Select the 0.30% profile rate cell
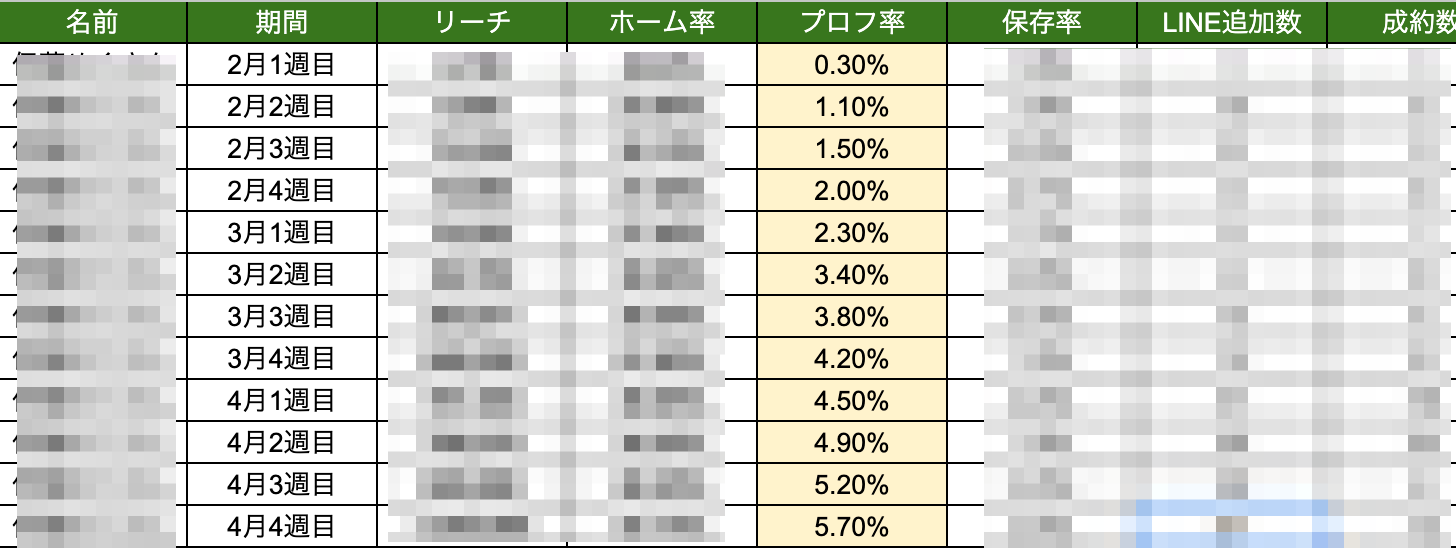1456x548 pixels. coord(852,65)
